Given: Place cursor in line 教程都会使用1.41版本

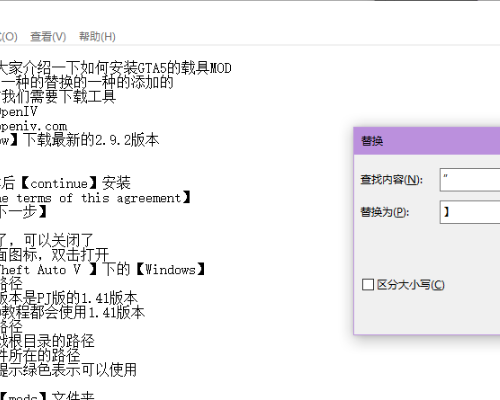Looking at the screenshot, I should coord(72,312).
